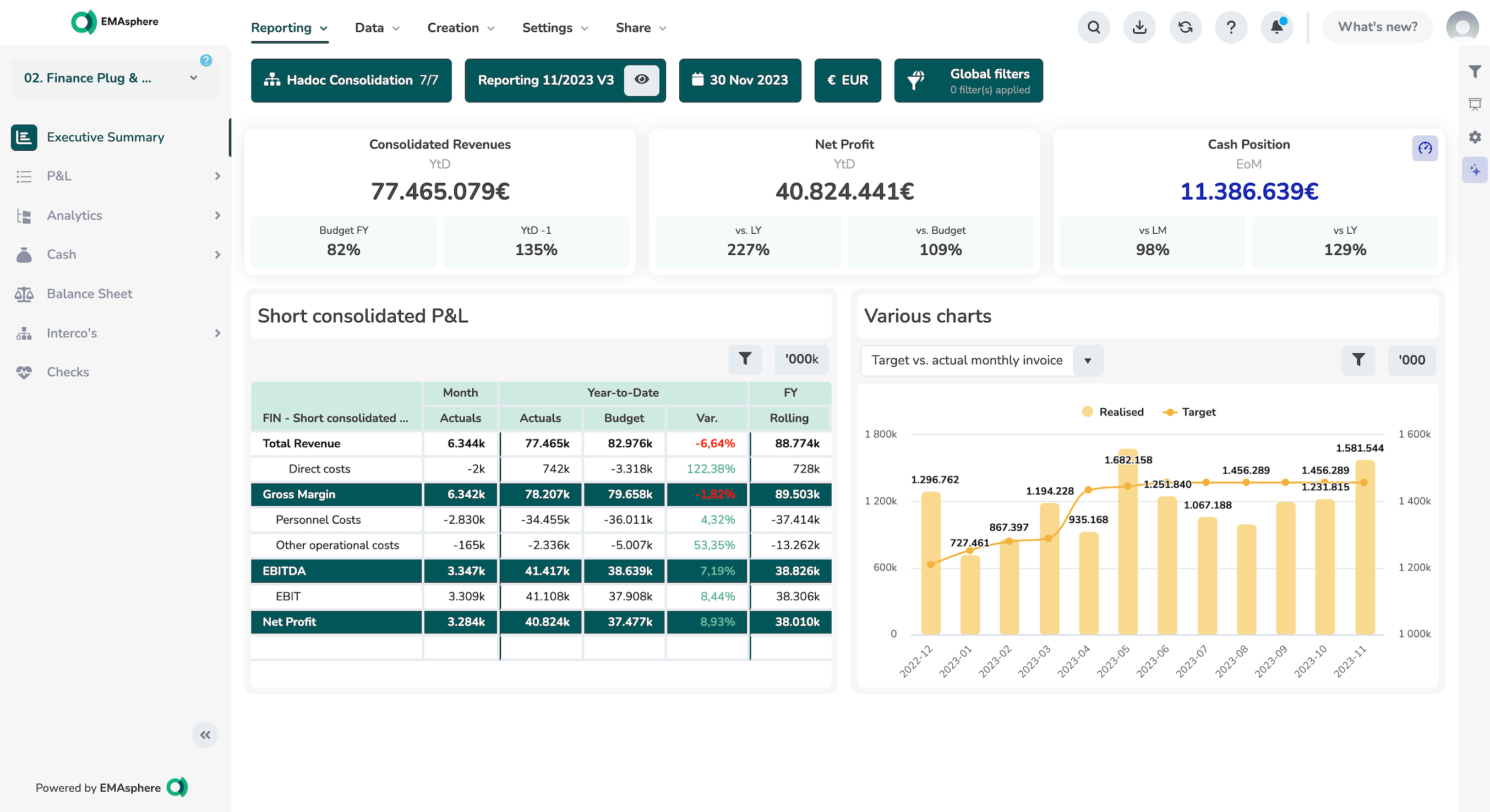Screen dimensions: 1490x812
Task: Open the help question mark icon
Action: 1231,27
